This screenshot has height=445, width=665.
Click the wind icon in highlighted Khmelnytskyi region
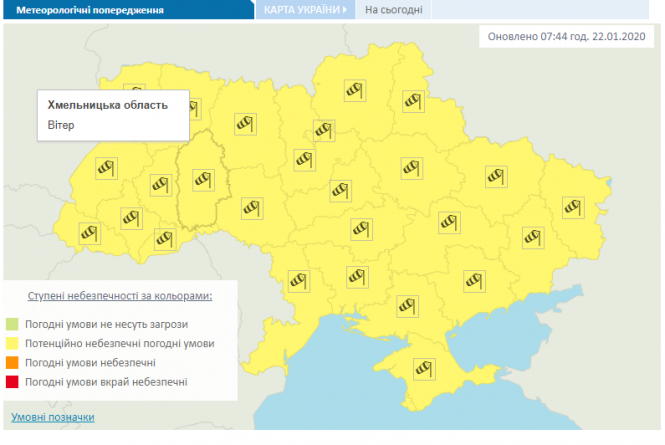pos(203,180)
